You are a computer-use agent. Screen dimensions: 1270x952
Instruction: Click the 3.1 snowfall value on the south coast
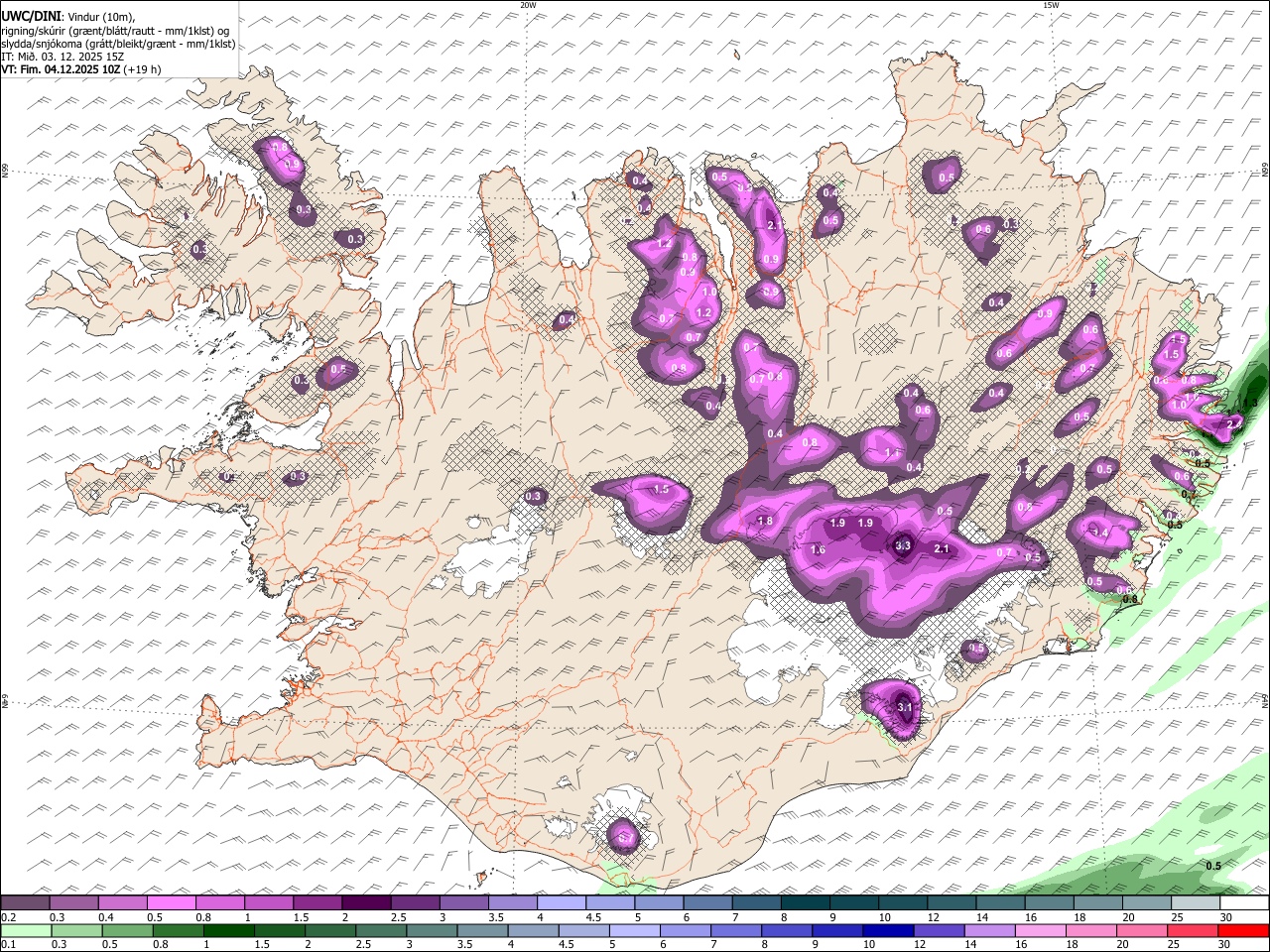point(904,707)
